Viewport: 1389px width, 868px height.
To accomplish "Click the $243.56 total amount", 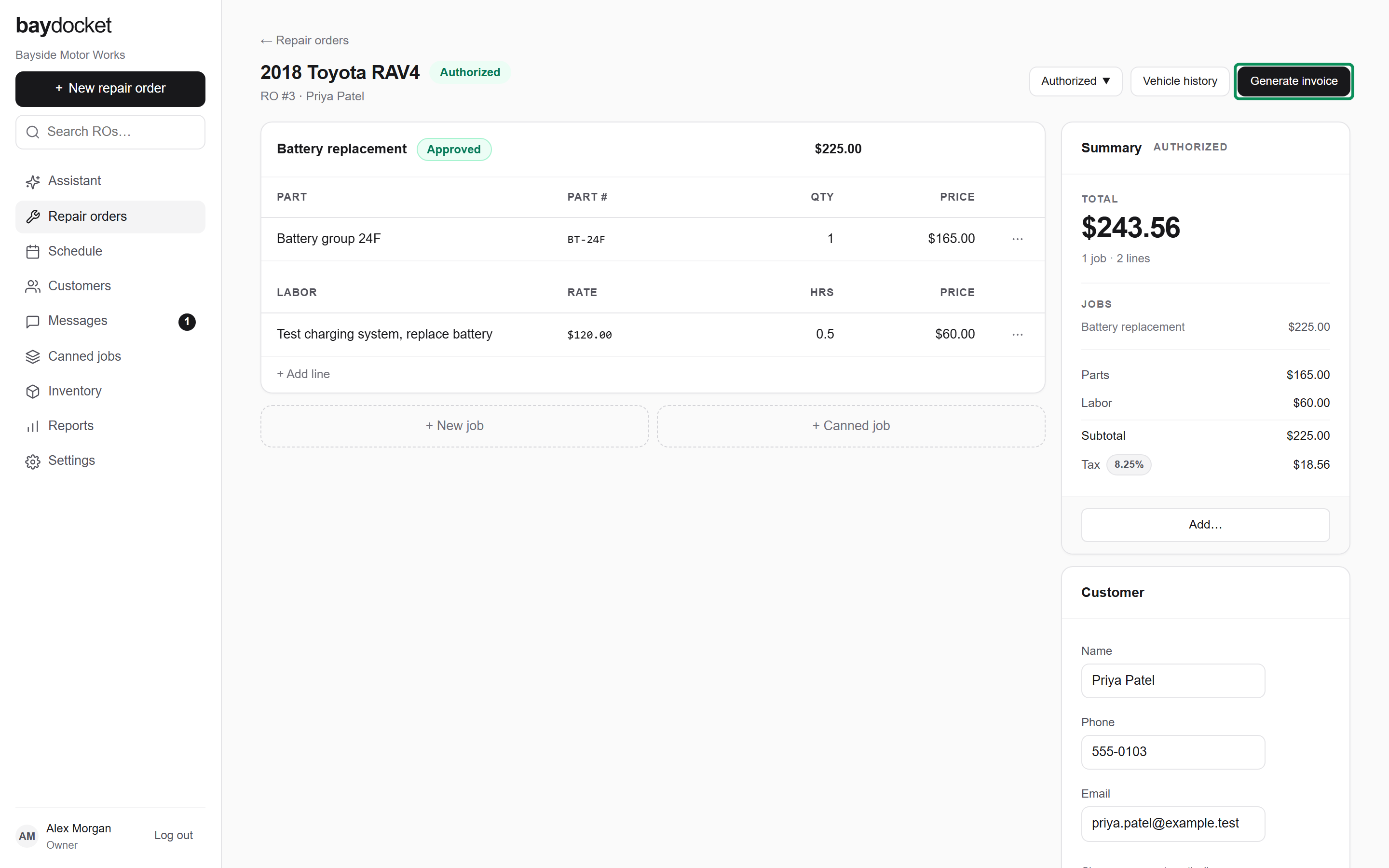I will coord(1130,227).
